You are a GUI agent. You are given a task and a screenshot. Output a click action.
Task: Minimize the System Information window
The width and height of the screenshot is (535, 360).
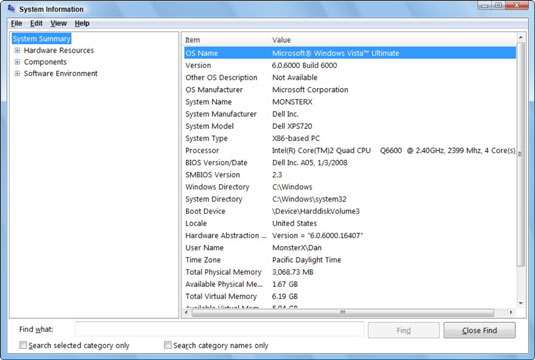[485, 5]
